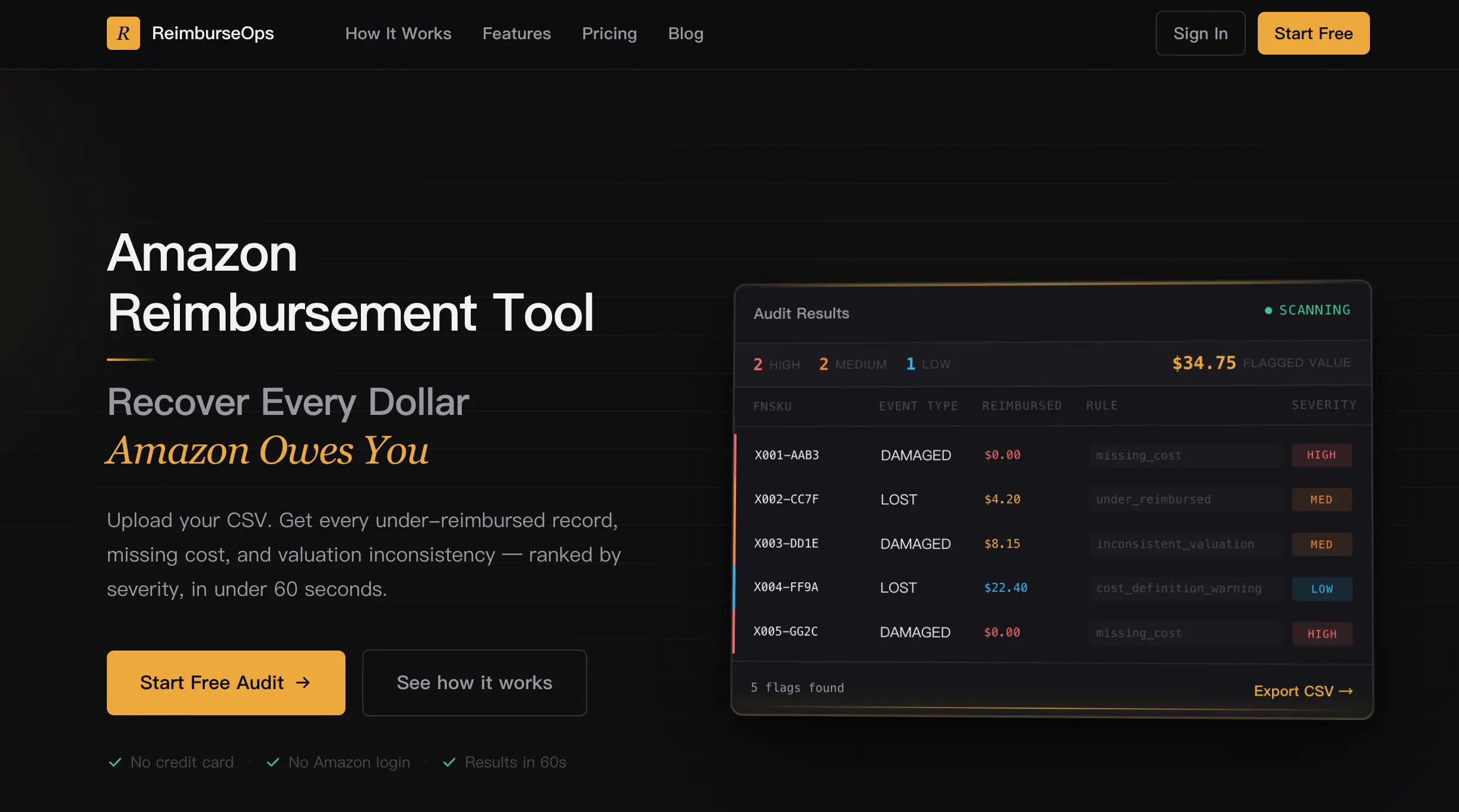Click the LOW severity badge on X004-FF9A row
Viewport: 1459px width, 812px height.
(1322, 589)
